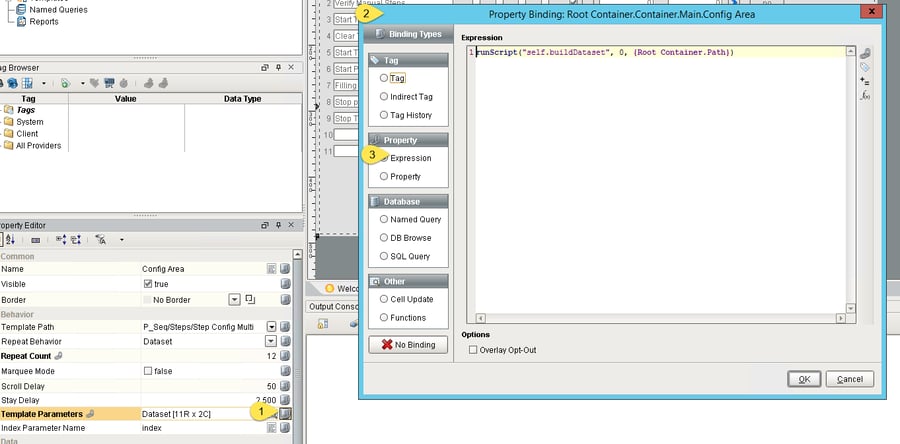900x444 pixels.
Task: Select Named Query binding type
Action: pyautogui.click(x=383, y=219)
